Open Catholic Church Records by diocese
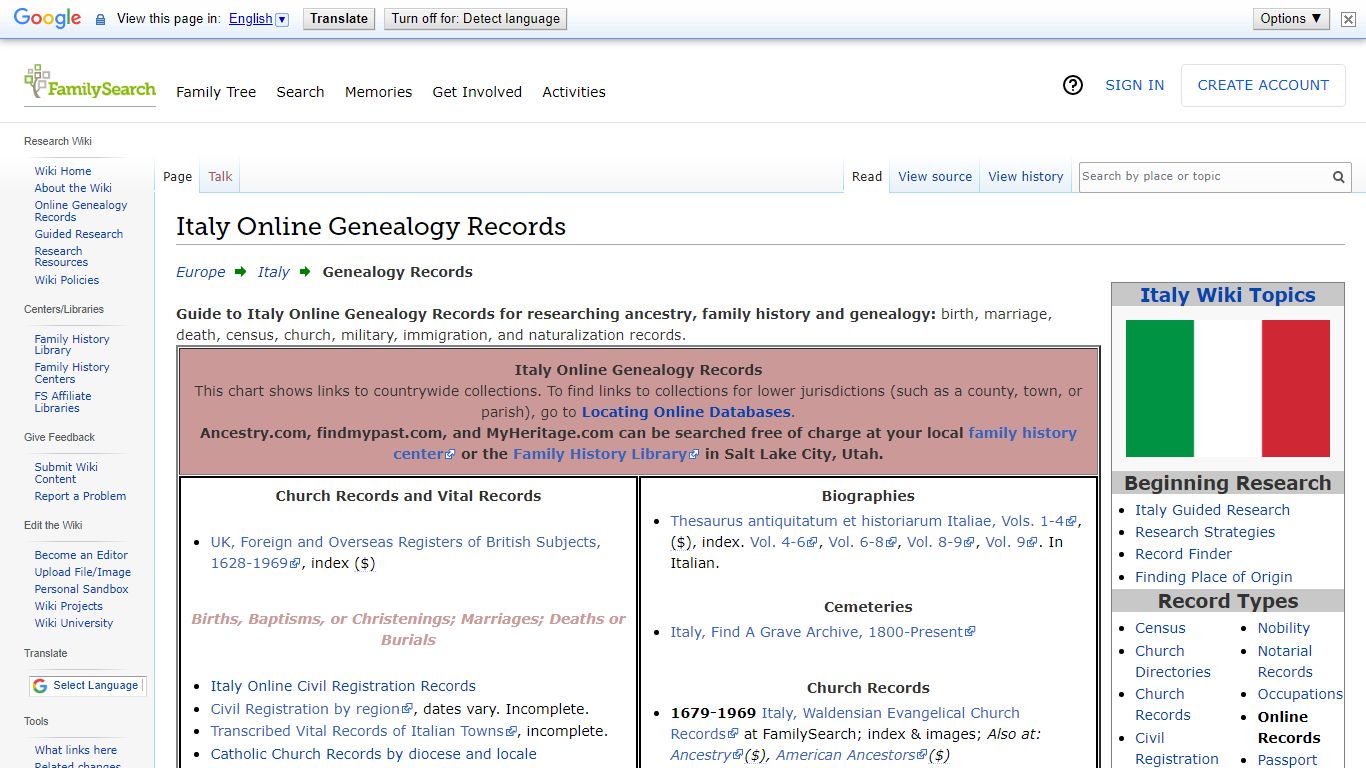The width and height of the screenshot is (1366, 768). pyautogui.click(x=374, y=754)
